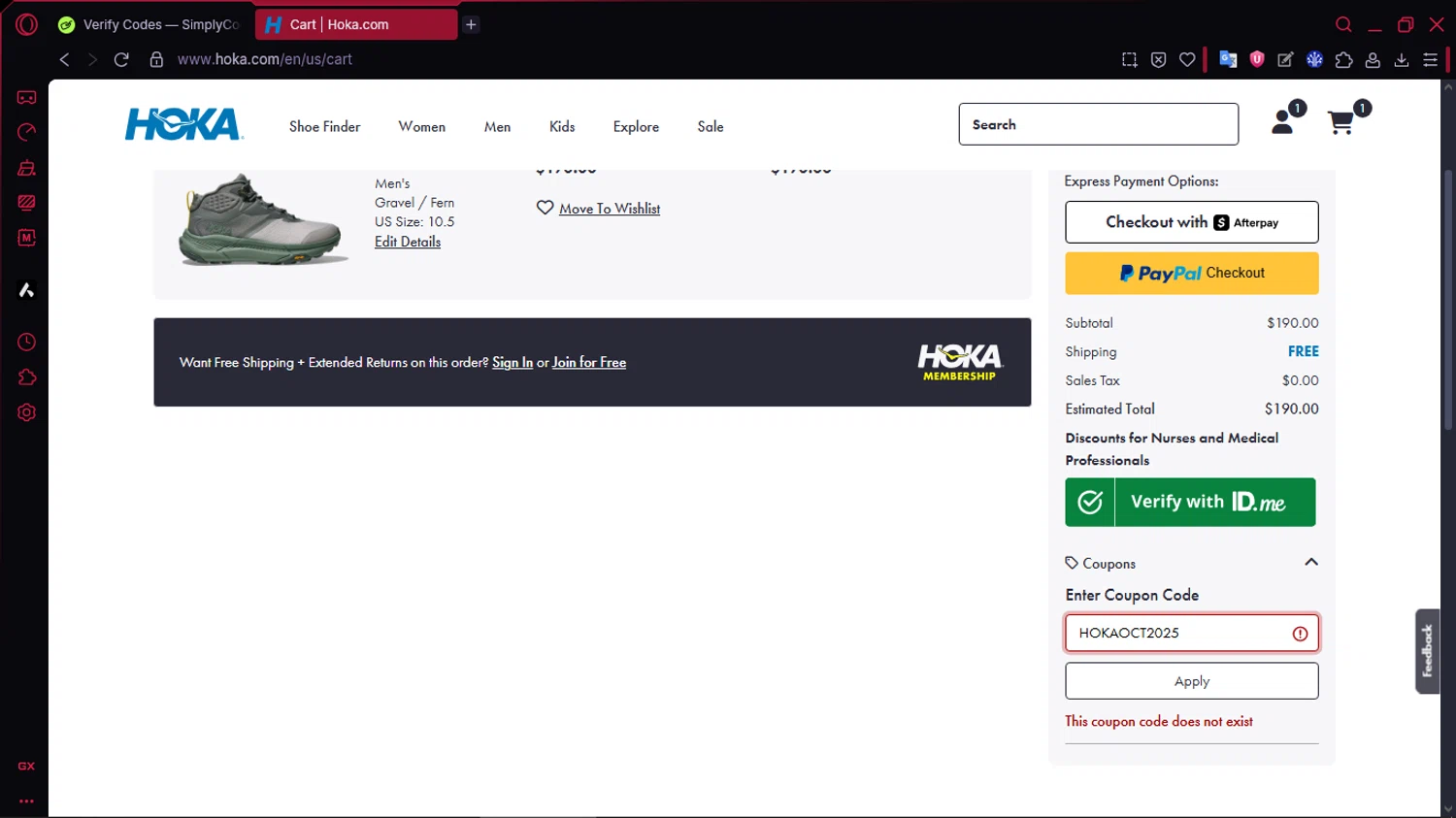Open Men nav menu
The image size is (1456, 818).
(497, 127)
